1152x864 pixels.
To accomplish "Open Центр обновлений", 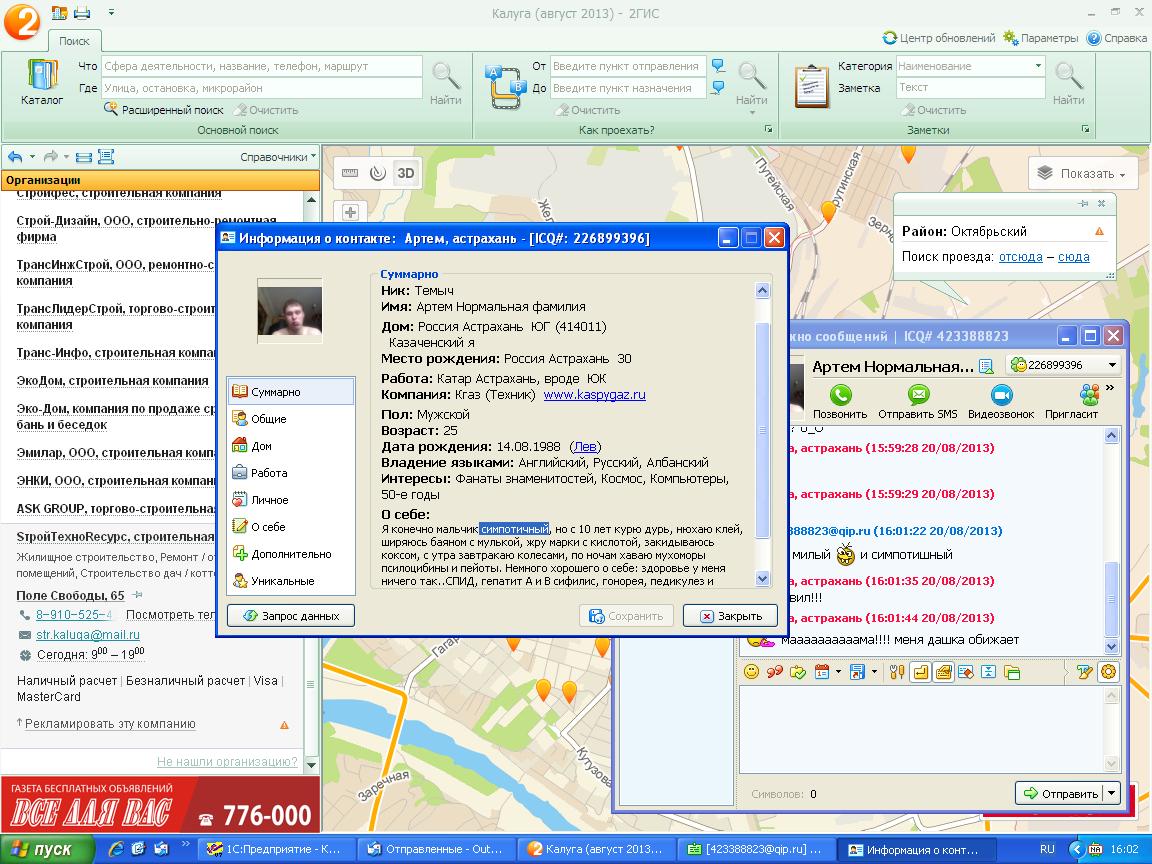I will (939, 38).
